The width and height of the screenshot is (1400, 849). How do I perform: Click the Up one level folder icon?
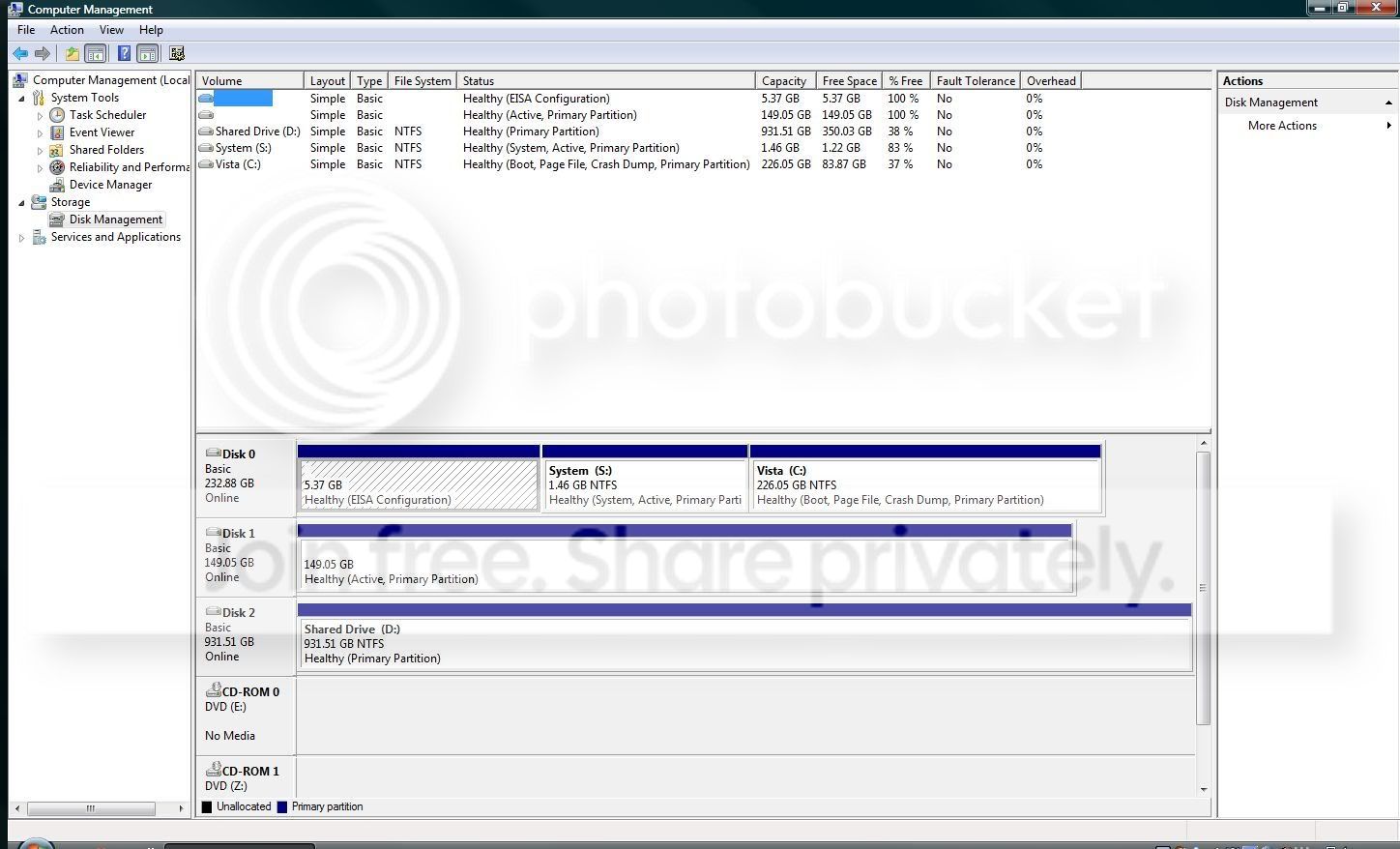point(73,54)
